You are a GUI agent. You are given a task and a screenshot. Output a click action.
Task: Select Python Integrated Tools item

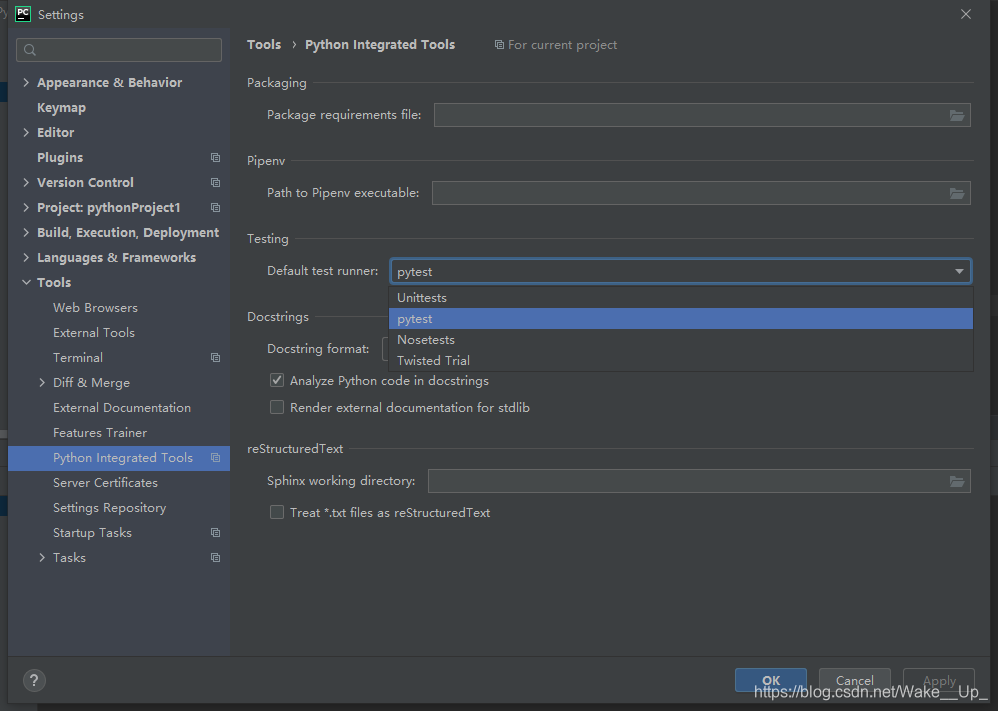coord(119,458)
